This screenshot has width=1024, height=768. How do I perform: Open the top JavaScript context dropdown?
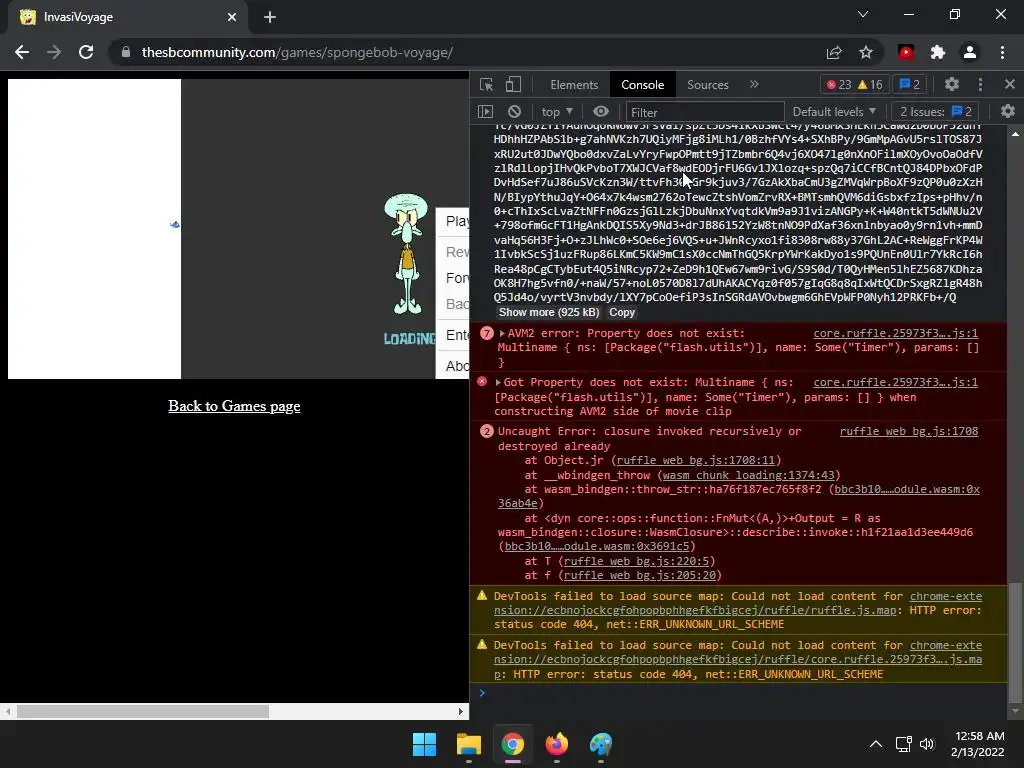tap(557, 112)
